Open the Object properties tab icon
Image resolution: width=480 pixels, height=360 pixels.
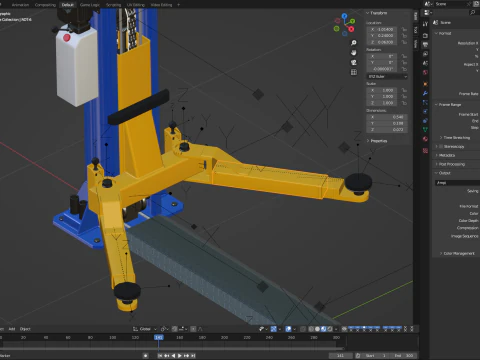pyautogui.click(x=425, y=84)
